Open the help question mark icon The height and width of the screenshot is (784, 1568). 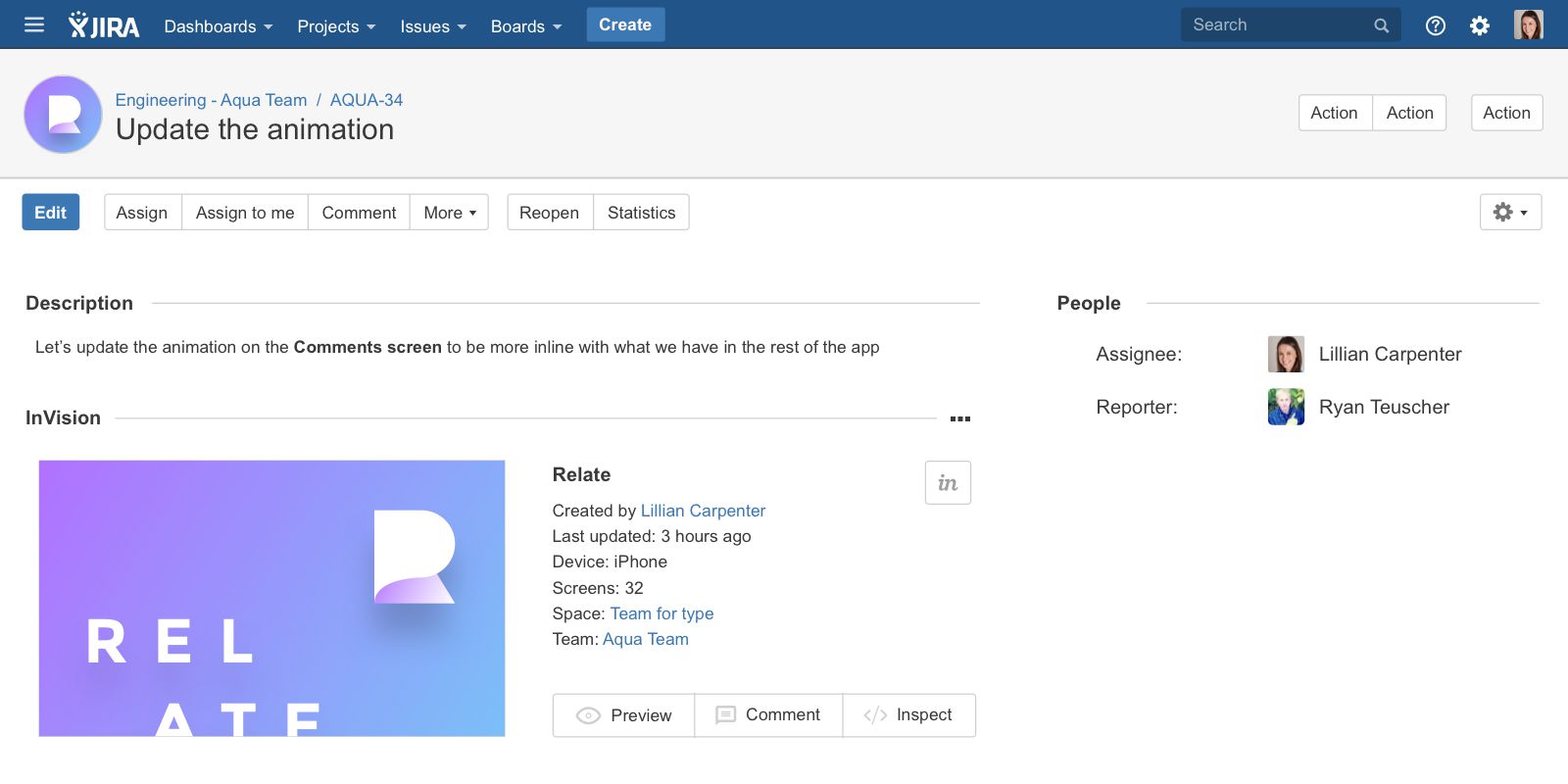[x=1435, y=25]
